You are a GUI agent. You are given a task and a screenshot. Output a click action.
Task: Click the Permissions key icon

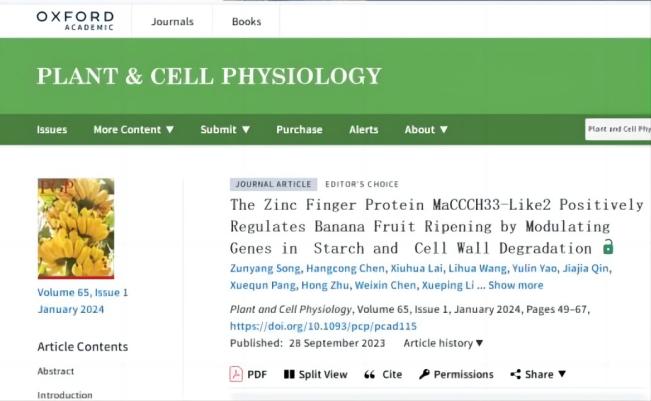click(424, 374)
